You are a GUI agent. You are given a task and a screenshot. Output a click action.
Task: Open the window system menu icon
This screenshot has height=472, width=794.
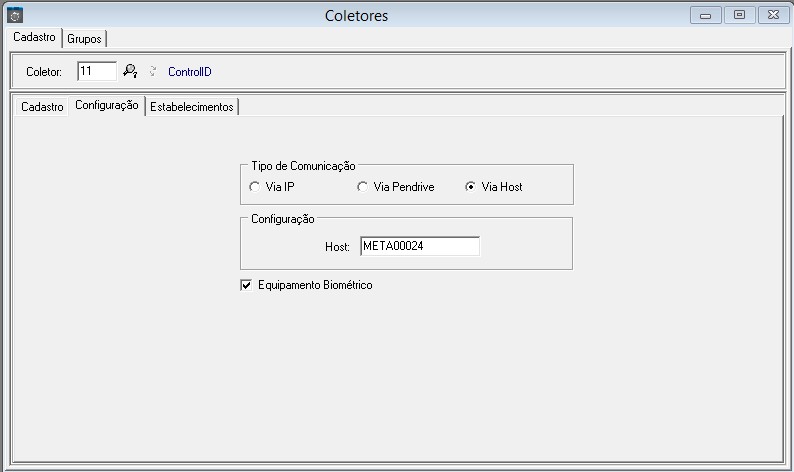[14, 15]
